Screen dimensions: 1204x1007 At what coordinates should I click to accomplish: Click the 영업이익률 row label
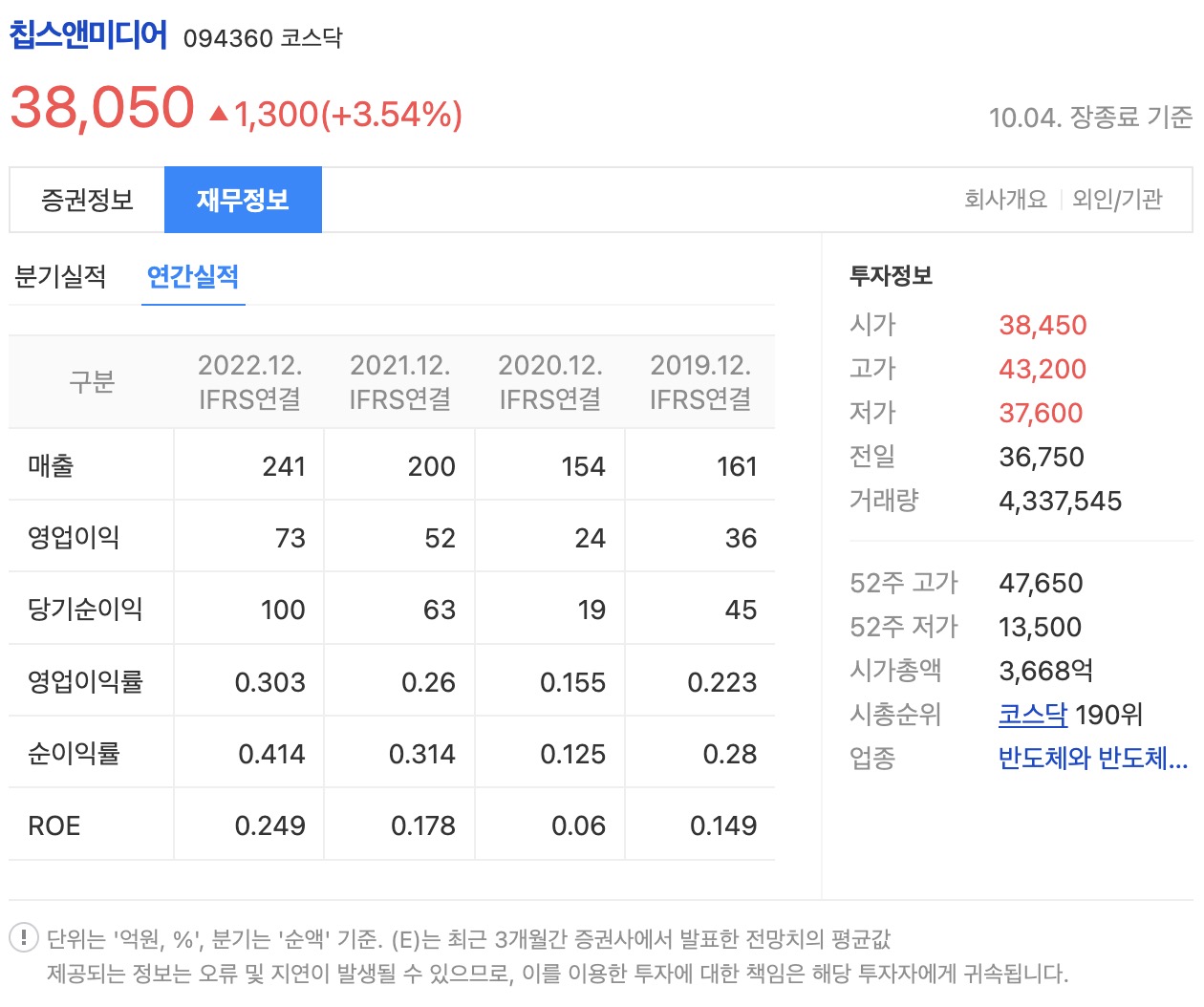(x=85, y=682)
